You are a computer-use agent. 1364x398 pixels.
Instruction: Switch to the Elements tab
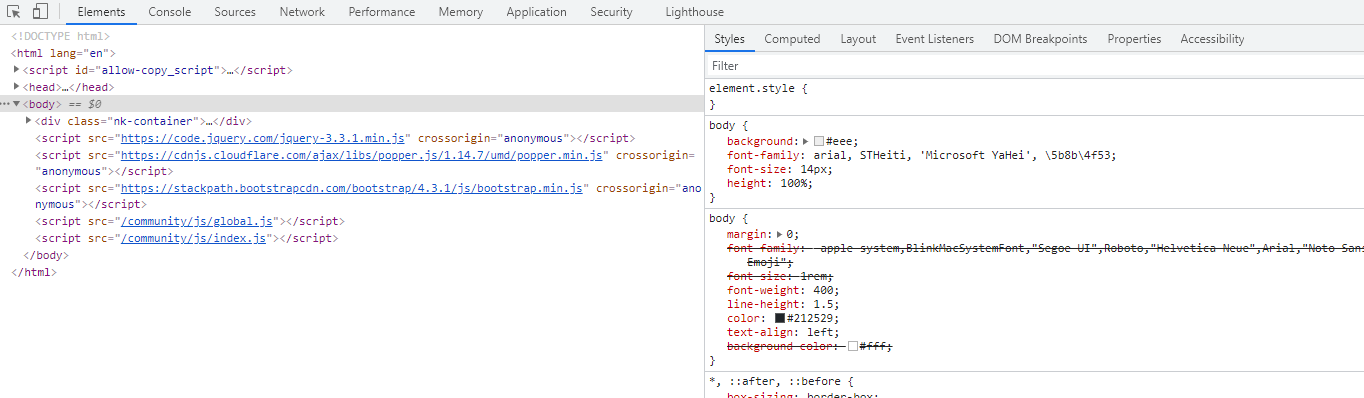[101, 12]
